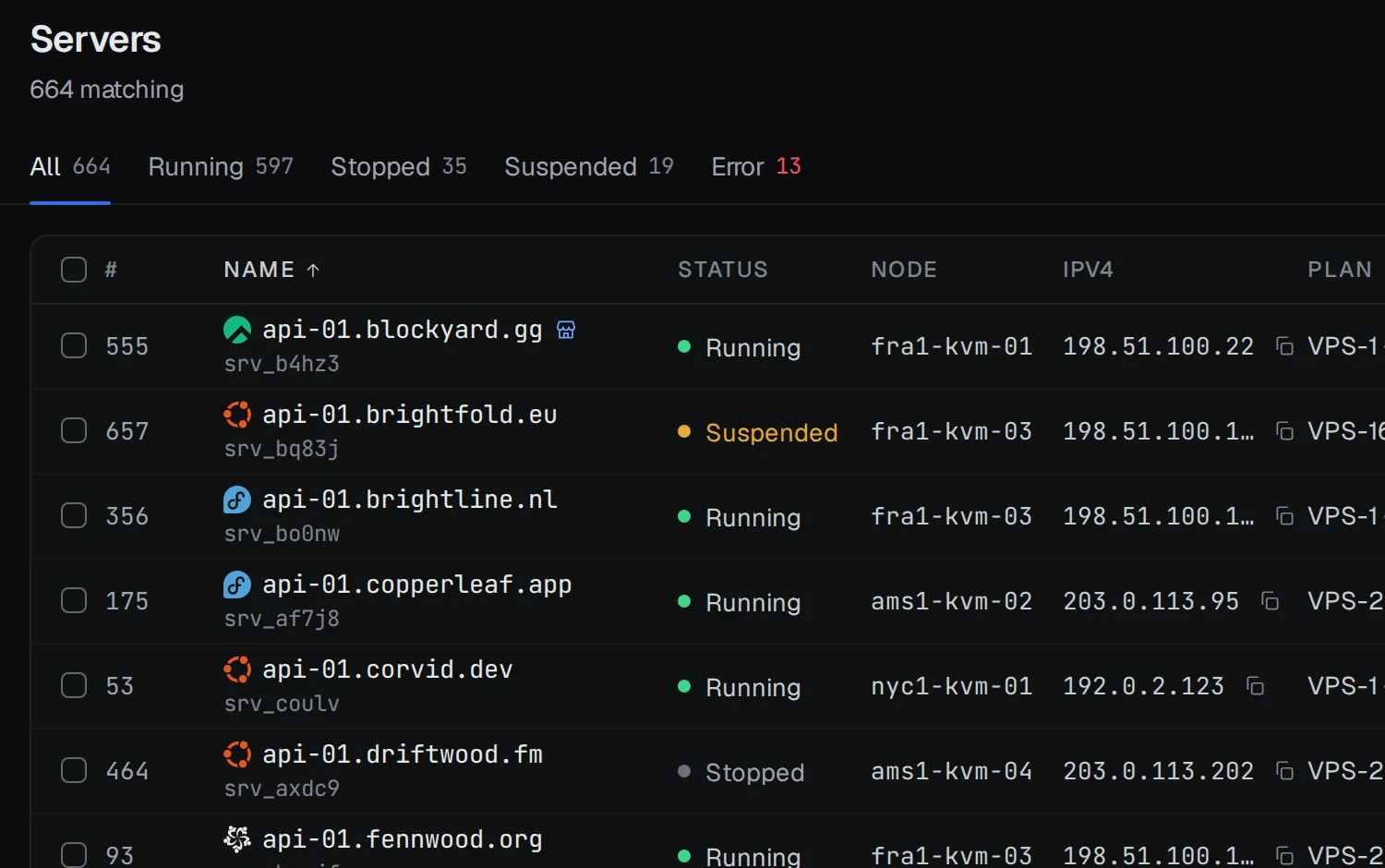The image size is (1385, 868).
Task: Copy IP address 203.0.113.202
Action: (1284, 771)
